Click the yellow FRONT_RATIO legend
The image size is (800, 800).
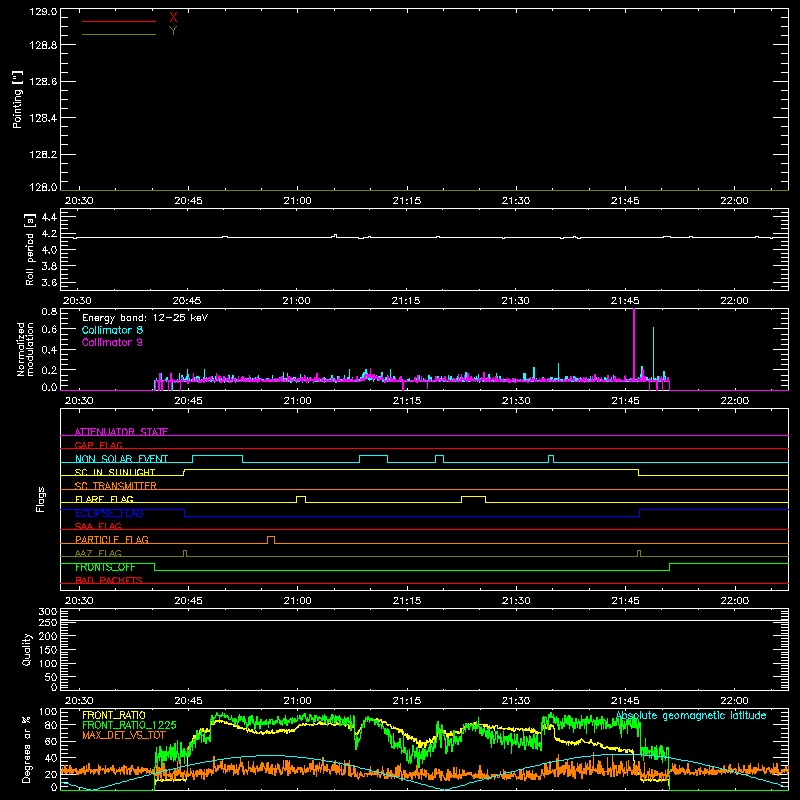coord(114,715)
